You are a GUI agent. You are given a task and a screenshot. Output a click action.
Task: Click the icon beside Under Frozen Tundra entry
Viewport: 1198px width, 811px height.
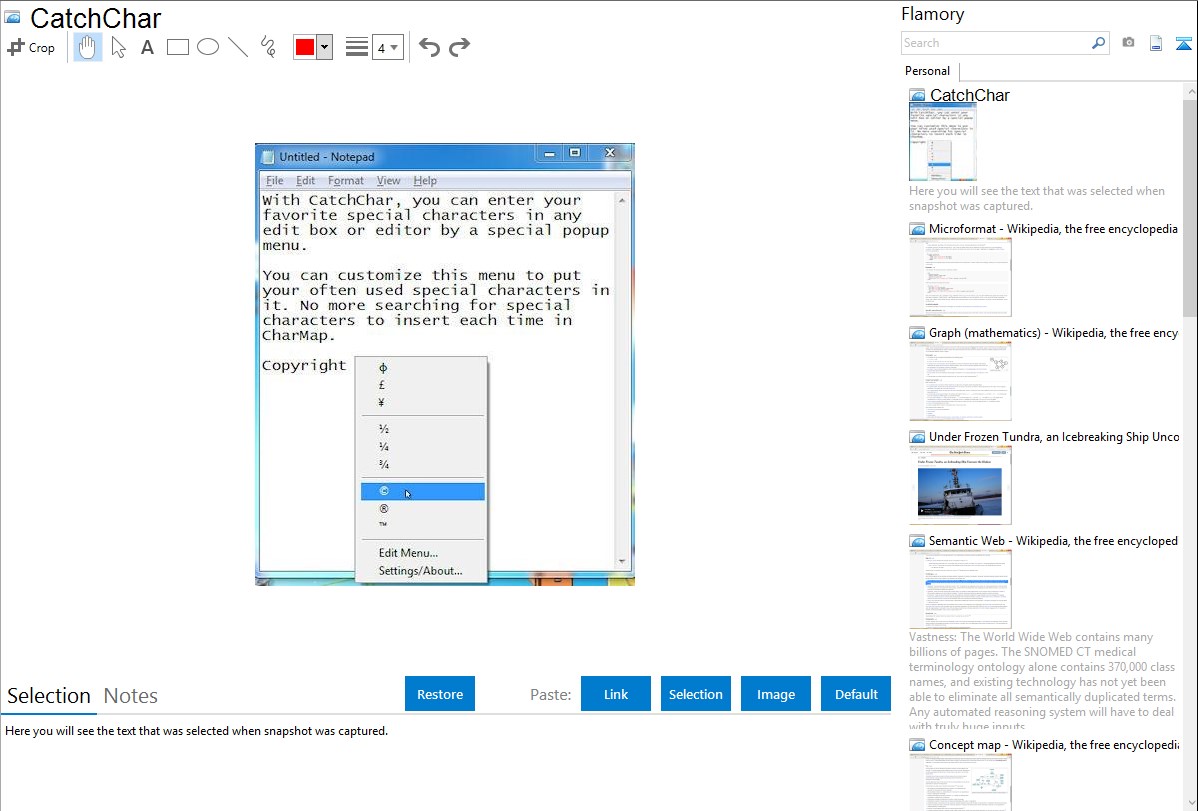click(917, 437)
